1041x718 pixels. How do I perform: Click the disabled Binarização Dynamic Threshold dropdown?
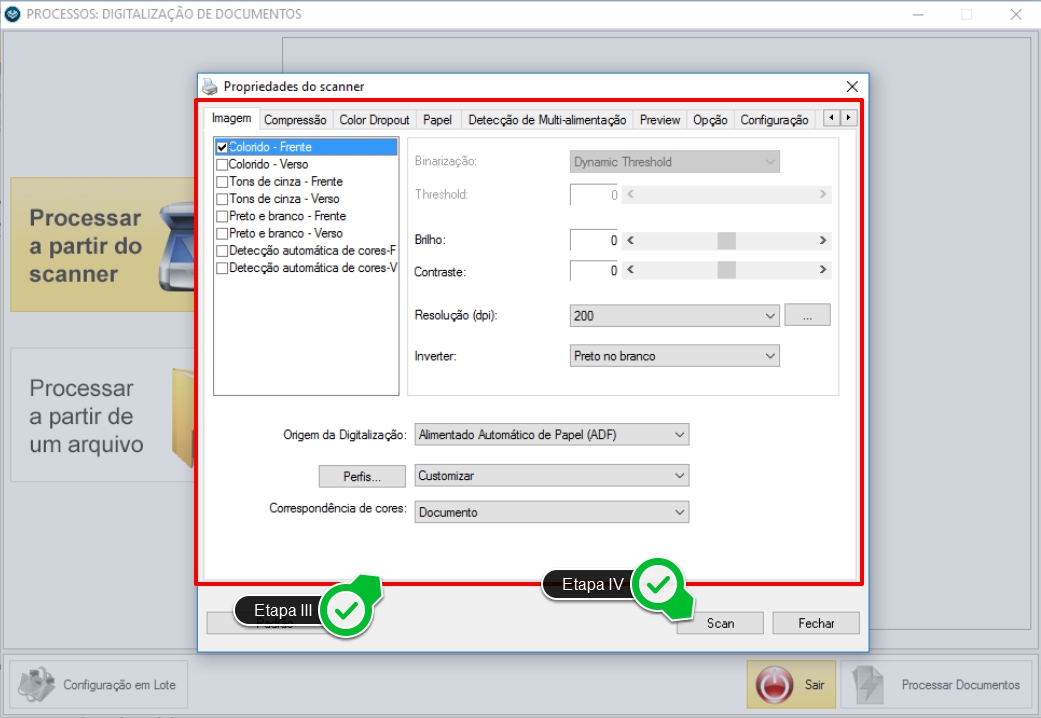[x=675, y=162]
